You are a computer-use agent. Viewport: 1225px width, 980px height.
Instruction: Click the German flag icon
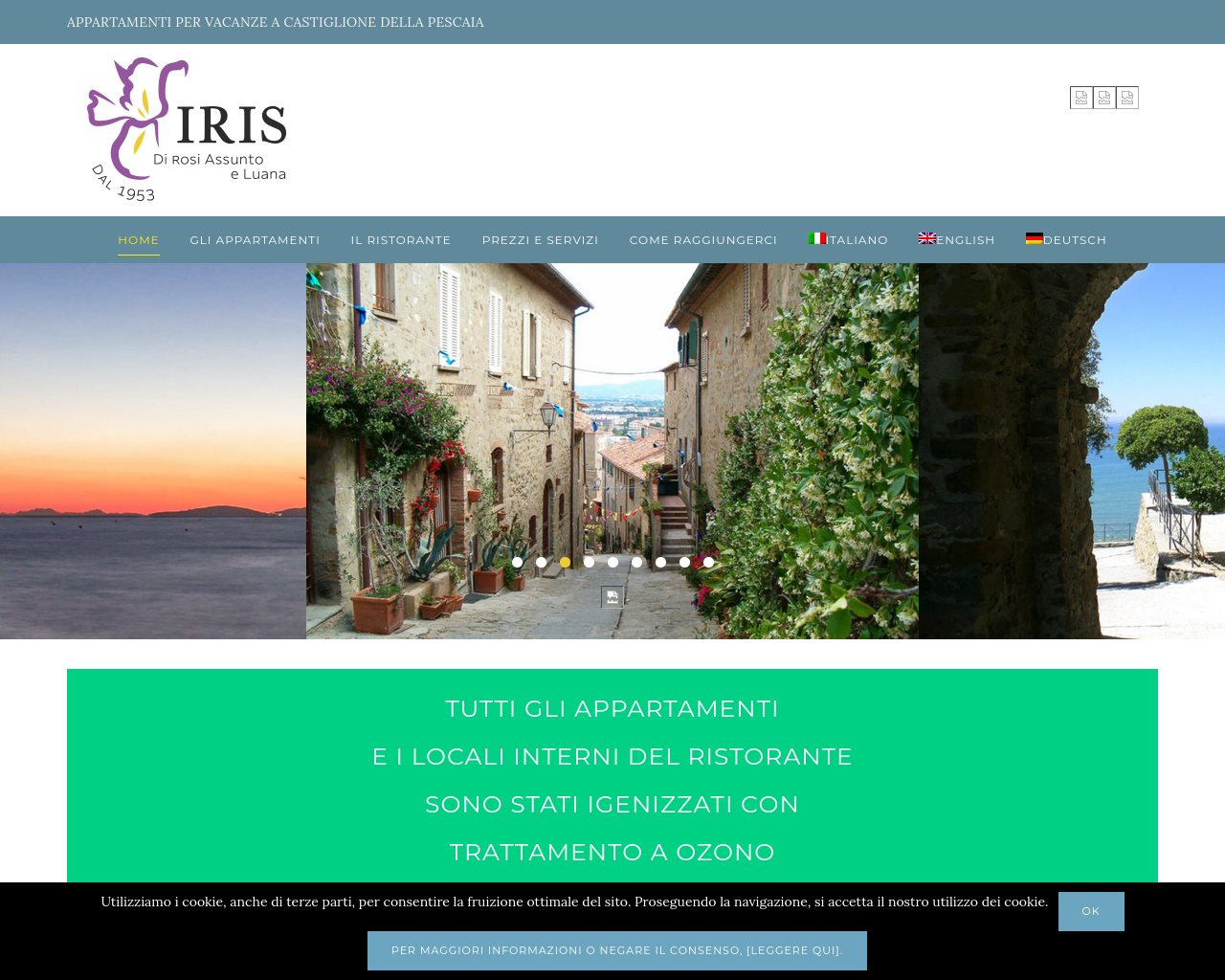pos(1035,238)
